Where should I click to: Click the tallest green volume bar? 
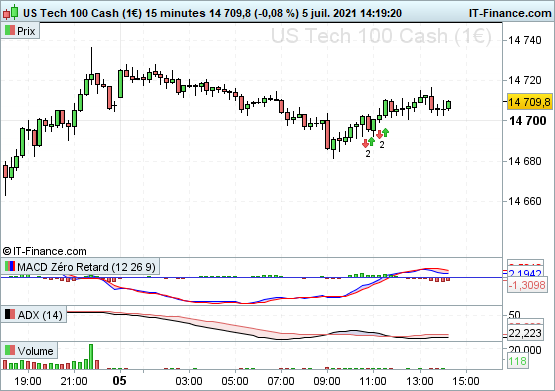pos(91,356)
